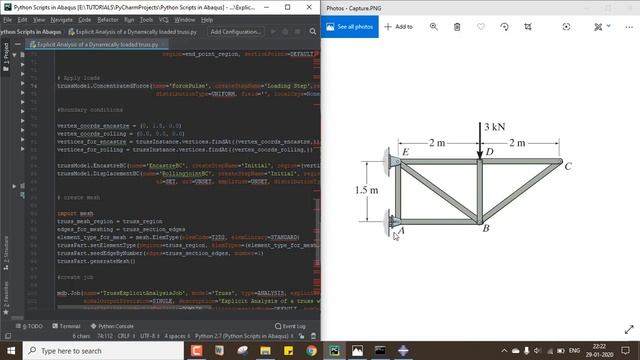Click the PyCharm Stop icon in toolbar

298,31
